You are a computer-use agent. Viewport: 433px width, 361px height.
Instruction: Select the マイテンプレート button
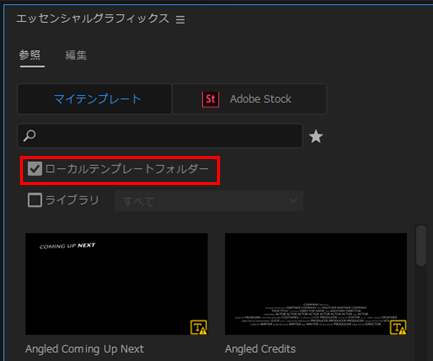95,99
